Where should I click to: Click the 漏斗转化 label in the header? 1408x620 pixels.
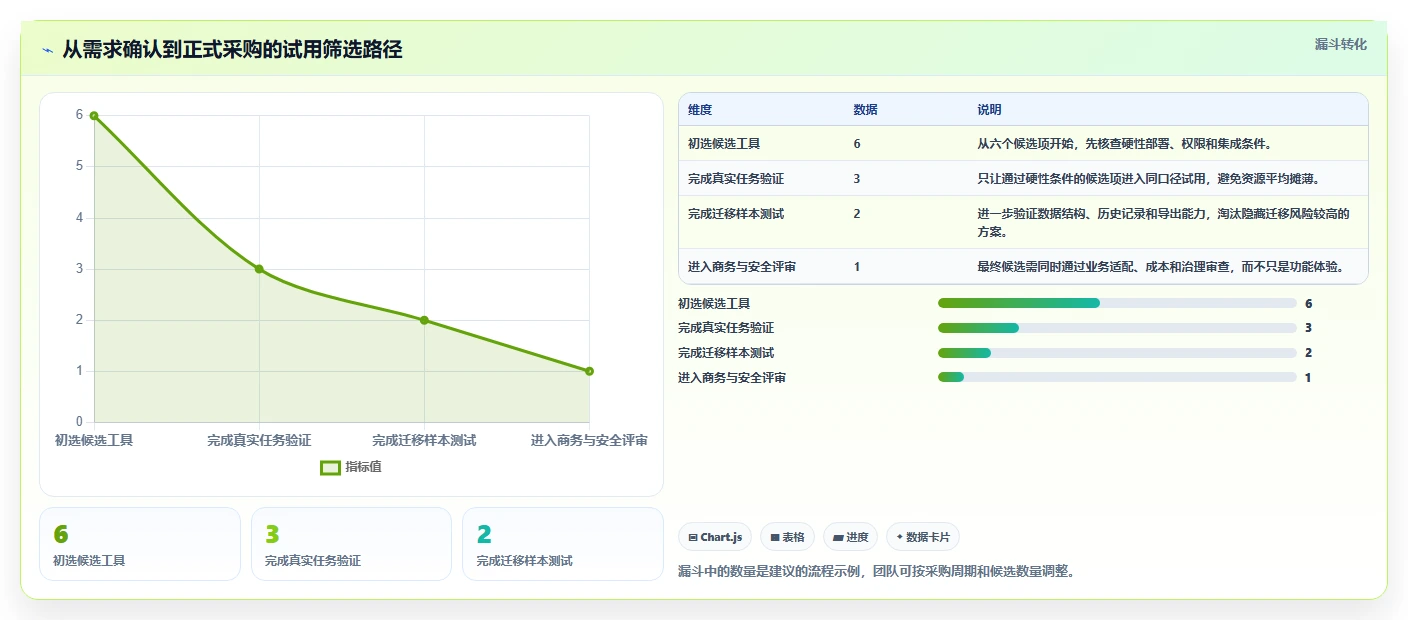click(x=1340, y=44)
